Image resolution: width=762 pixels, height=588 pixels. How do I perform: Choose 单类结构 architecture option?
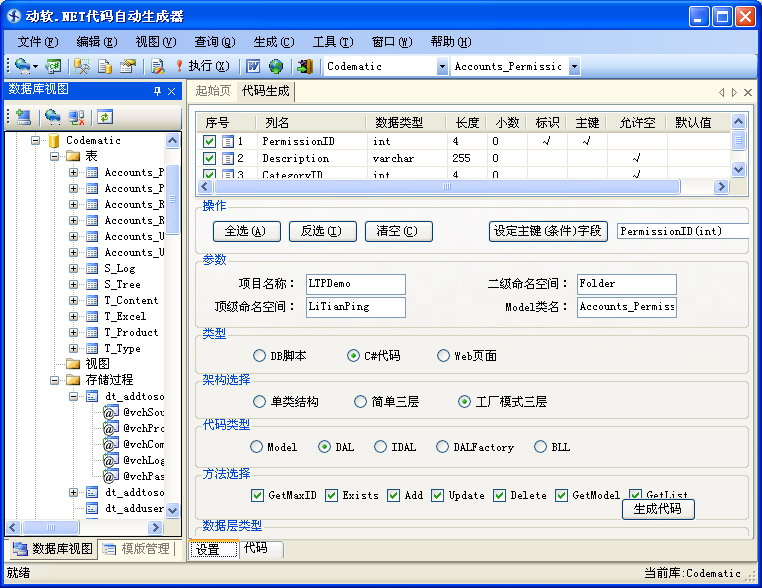tap(260, 402)
